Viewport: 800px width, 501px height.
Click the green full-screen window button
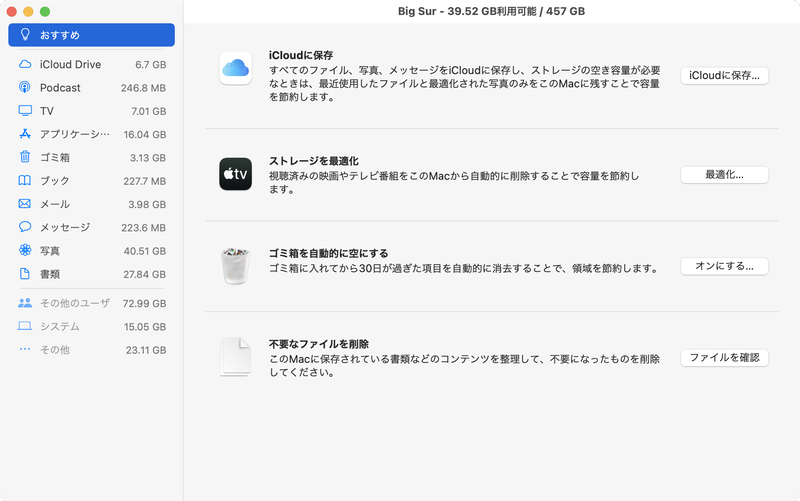[x=45, y=11]
